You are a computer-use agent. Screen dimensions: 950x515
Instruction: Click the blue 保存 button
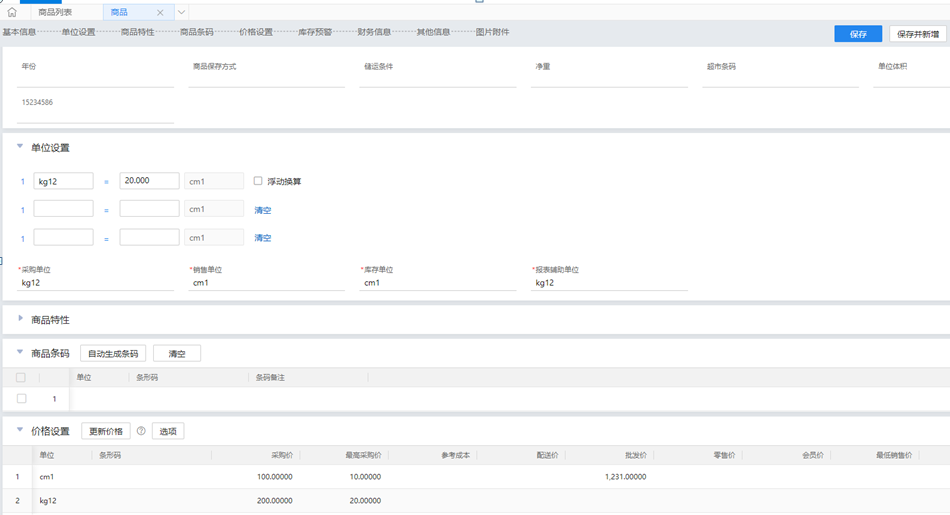coord(858,34)
